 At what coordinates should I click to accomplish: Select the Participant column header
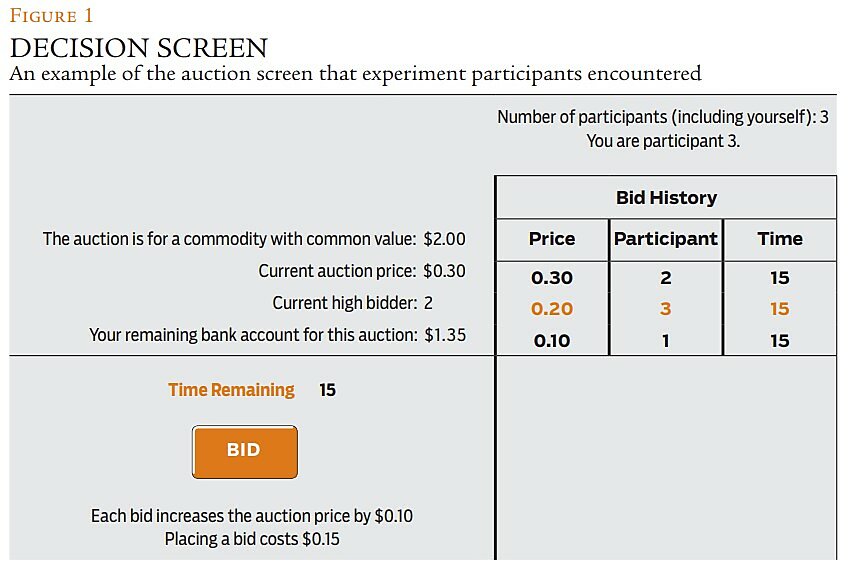665,239
